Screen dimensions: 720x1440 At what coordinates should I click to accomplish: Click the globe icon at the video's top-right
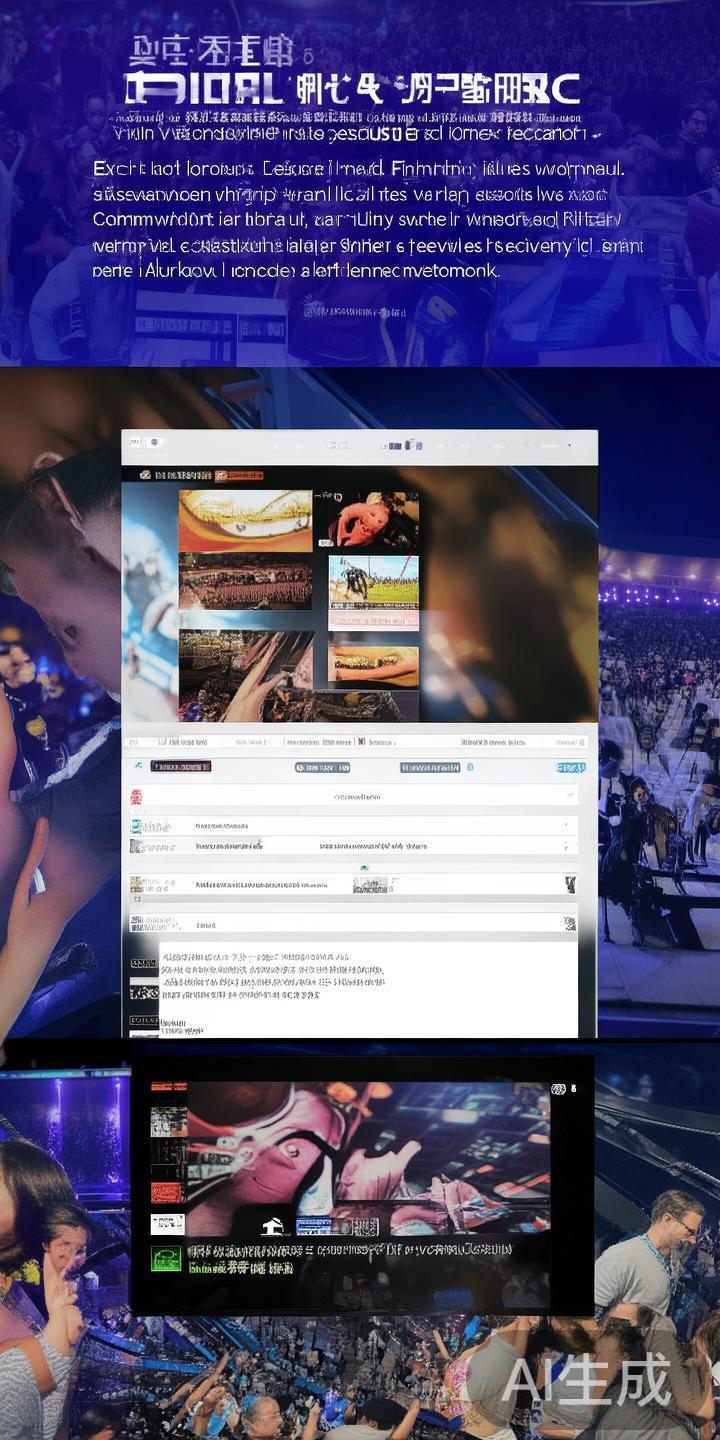(558, 1088)
